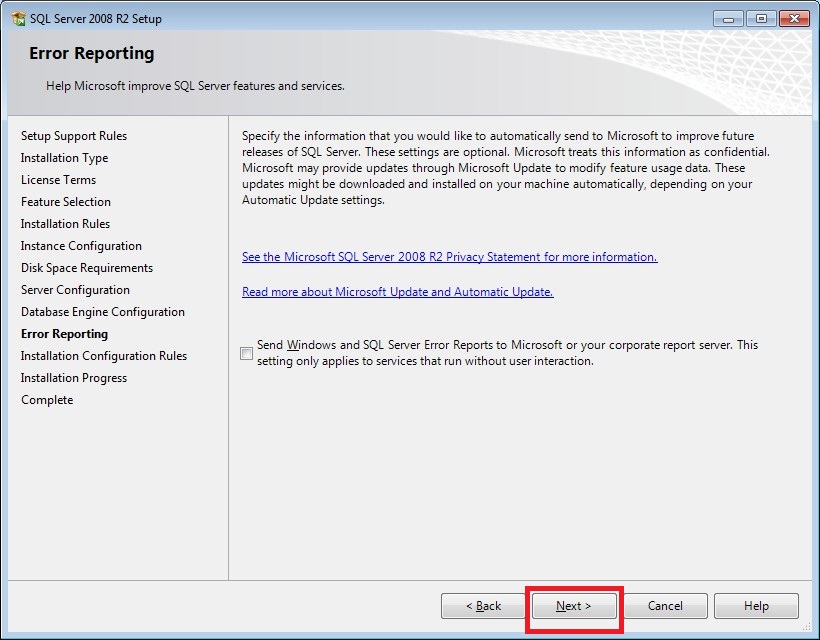Select Database Engine Configuration step
Image resolution: width=820 pixels, height=640 pixels.
[102, 312]
